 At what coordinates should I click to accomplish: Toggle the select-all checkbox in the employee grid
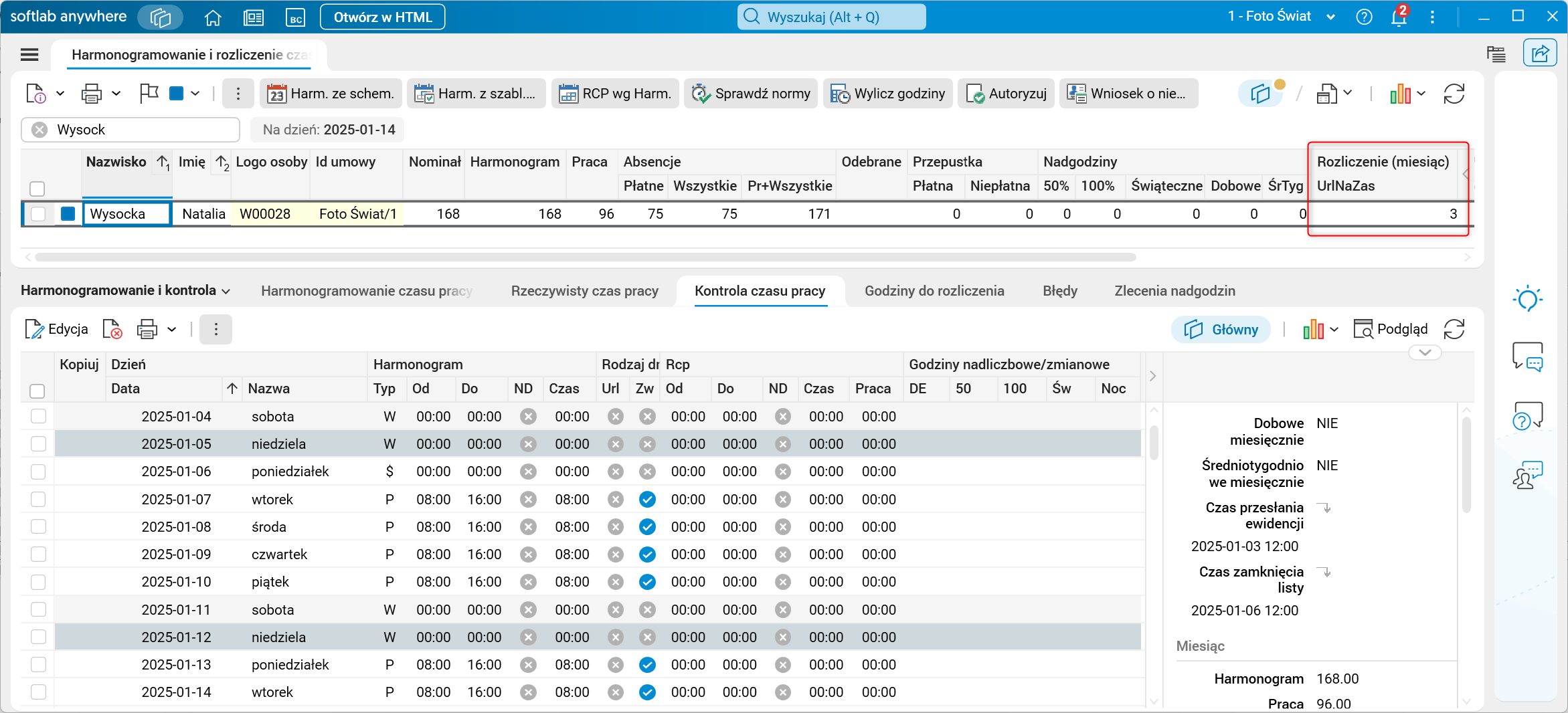(37, 189)
